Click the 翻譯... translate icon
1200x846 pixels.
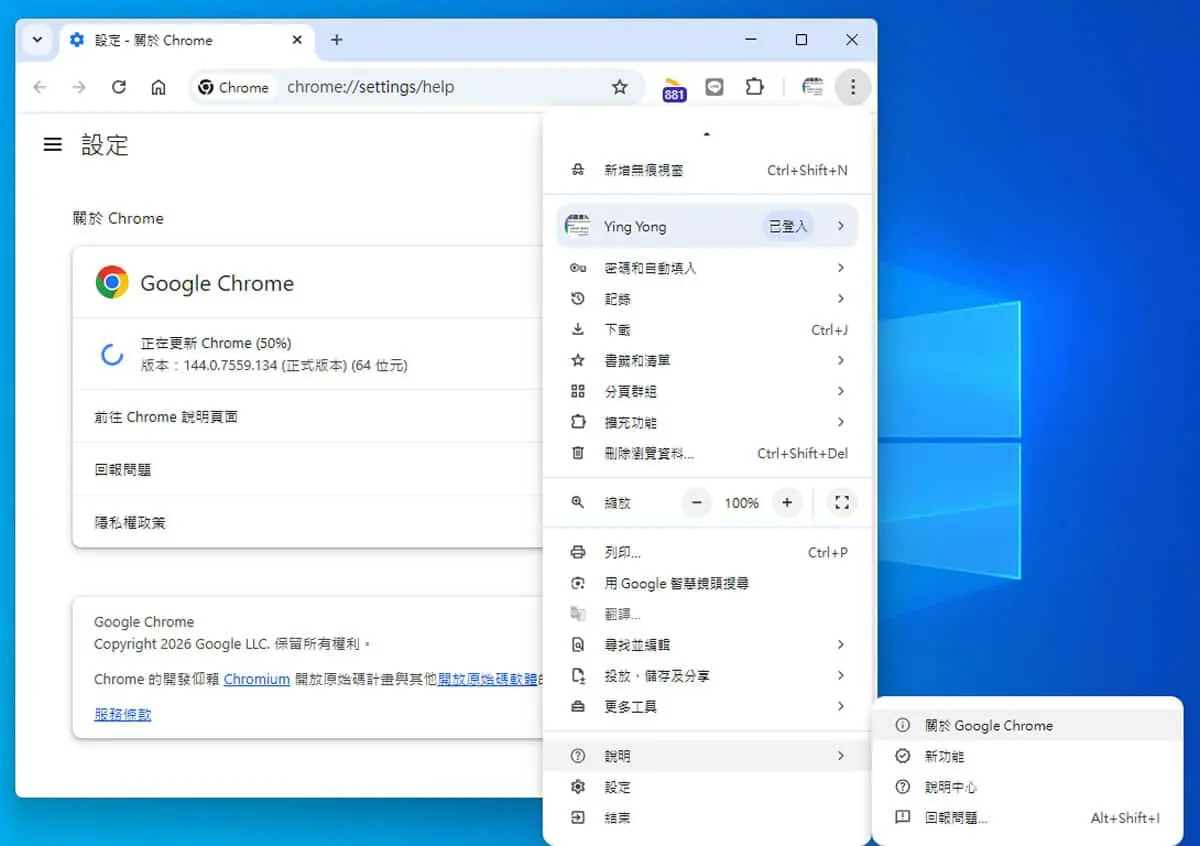578,614
